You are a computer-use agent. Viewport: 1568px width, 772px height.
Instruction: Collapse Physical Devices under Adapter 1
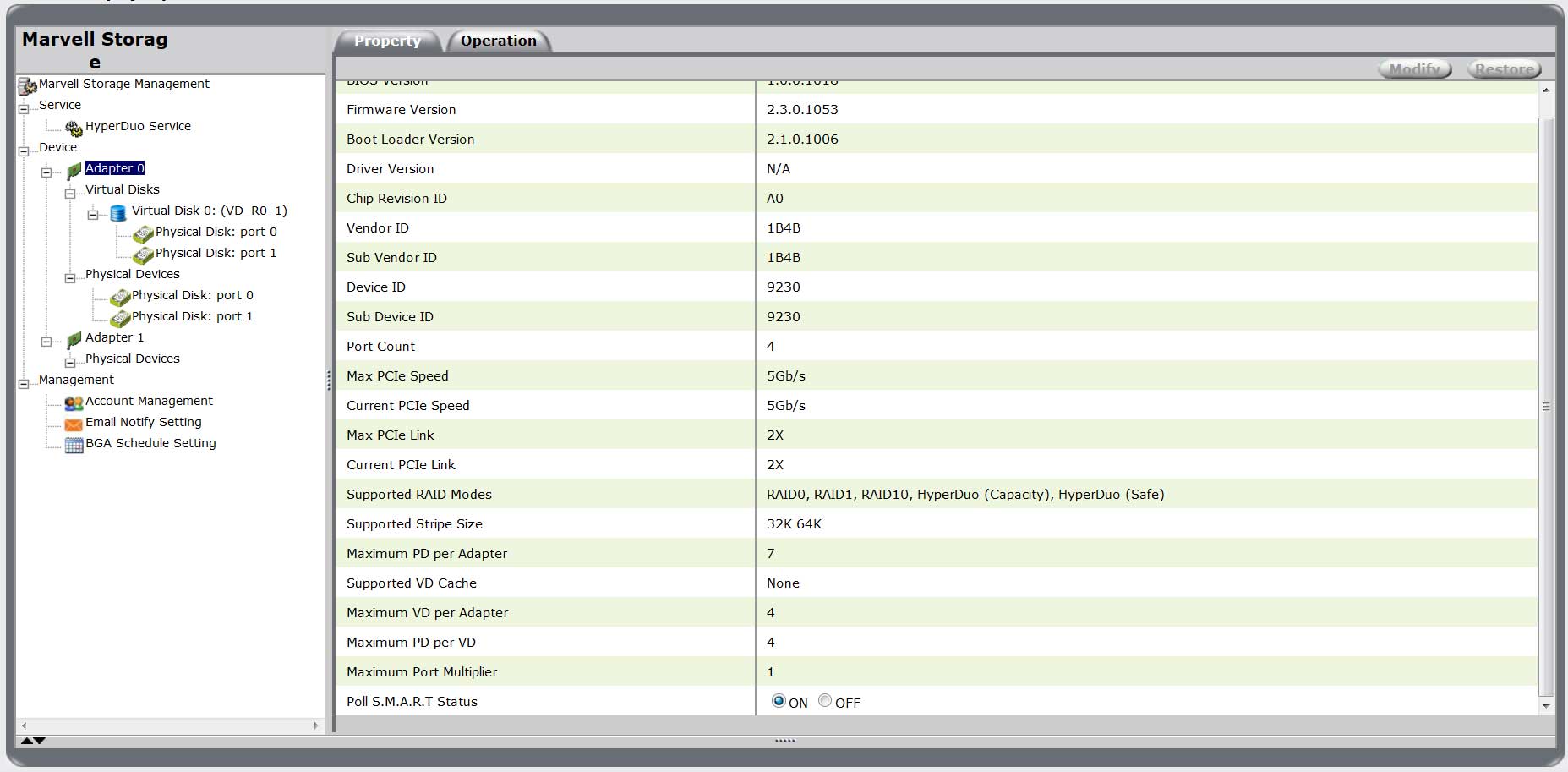[x=70, y=363]
